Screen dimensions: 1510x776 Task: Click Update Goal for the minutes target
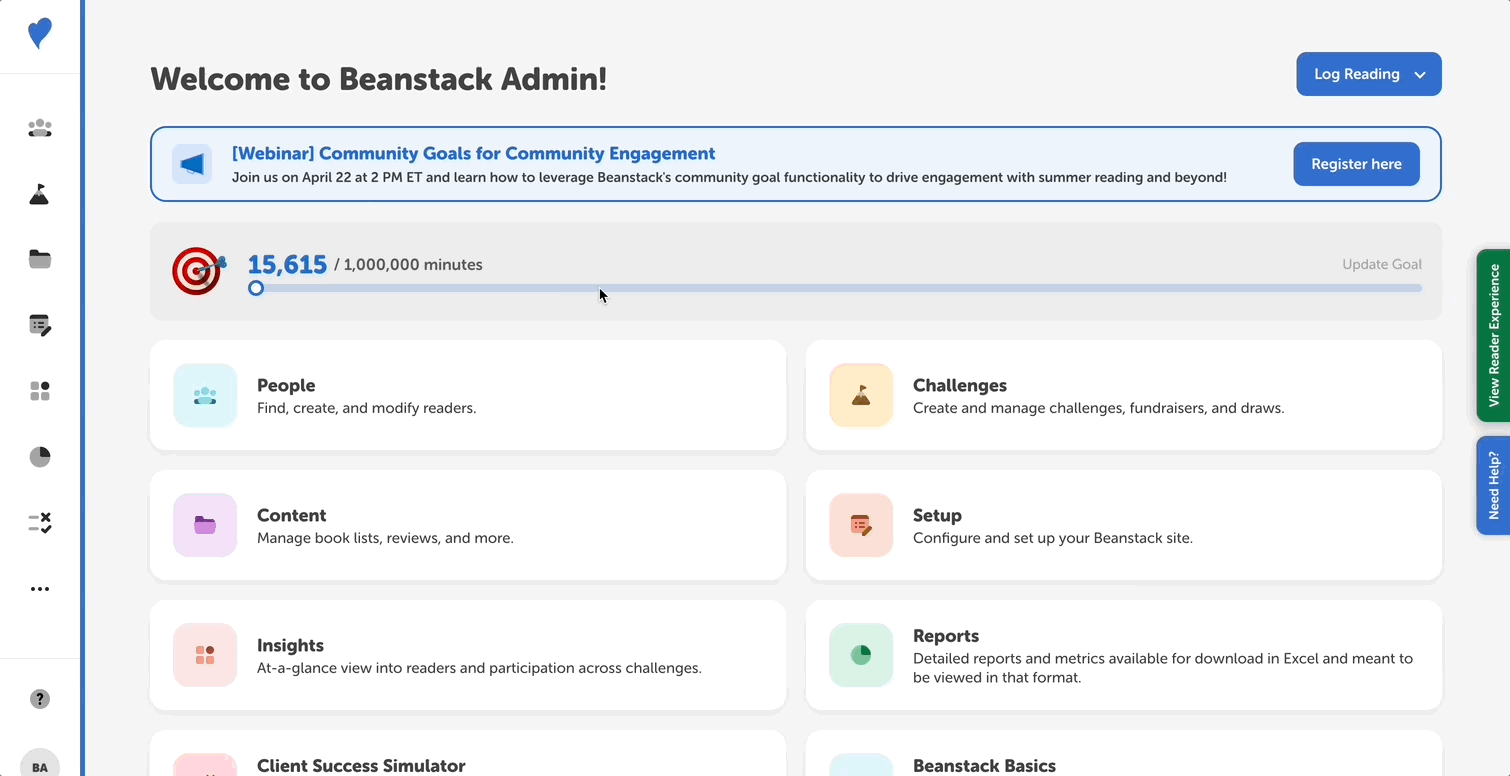(x=1382, y=264)
